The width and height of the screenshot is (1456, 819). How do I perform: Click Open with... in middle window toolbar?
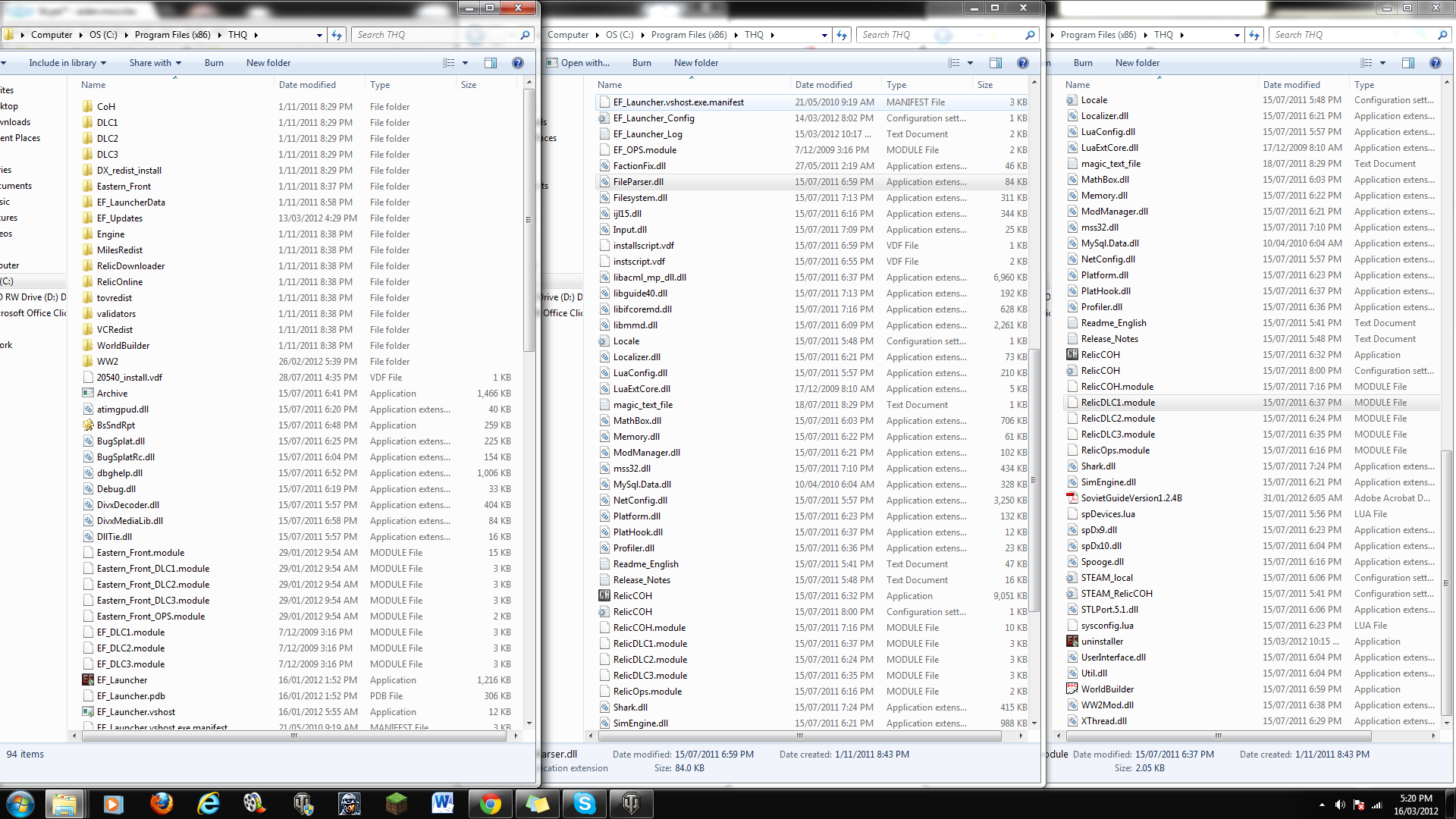coord(579,63)
